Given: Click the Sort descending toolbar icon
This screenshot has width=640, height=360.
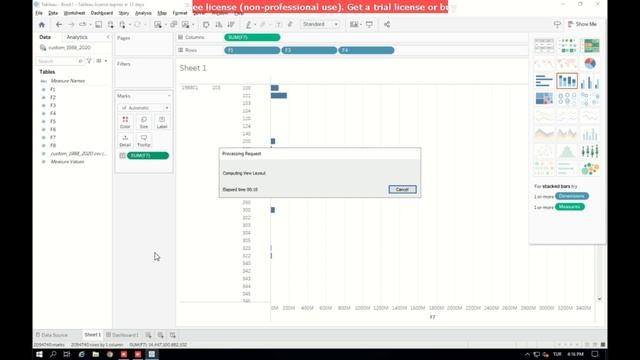Looking at the screenshot, I should coord(231,24).
